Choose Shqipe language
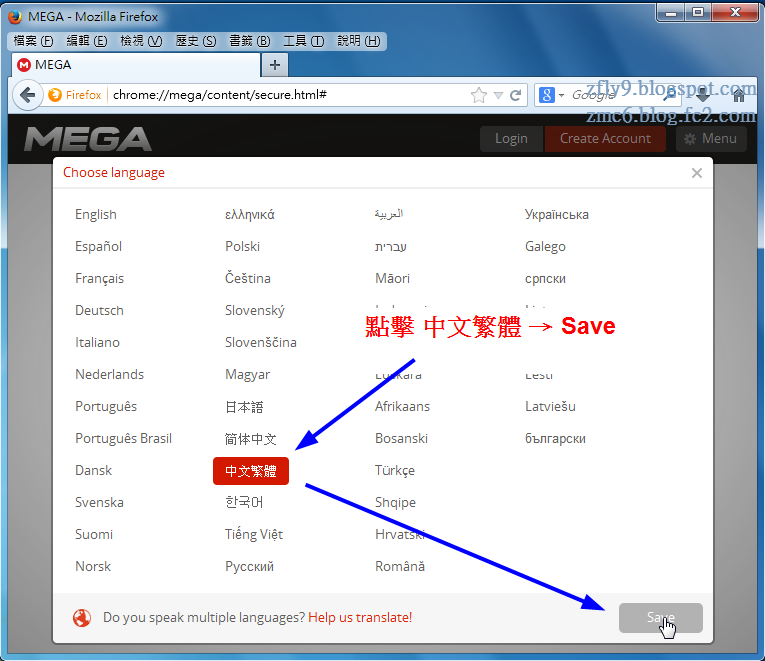 pyautogui.click(x=395, y=502)
